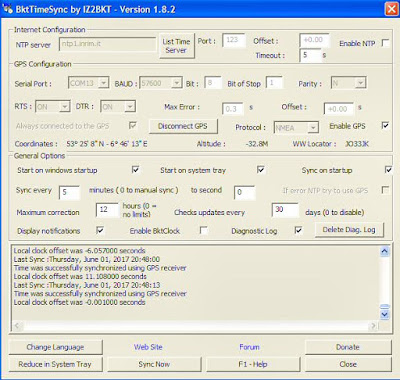Click the log vertical scrollbar thumb
Screen dimensions: 400x380
[385, 307]
